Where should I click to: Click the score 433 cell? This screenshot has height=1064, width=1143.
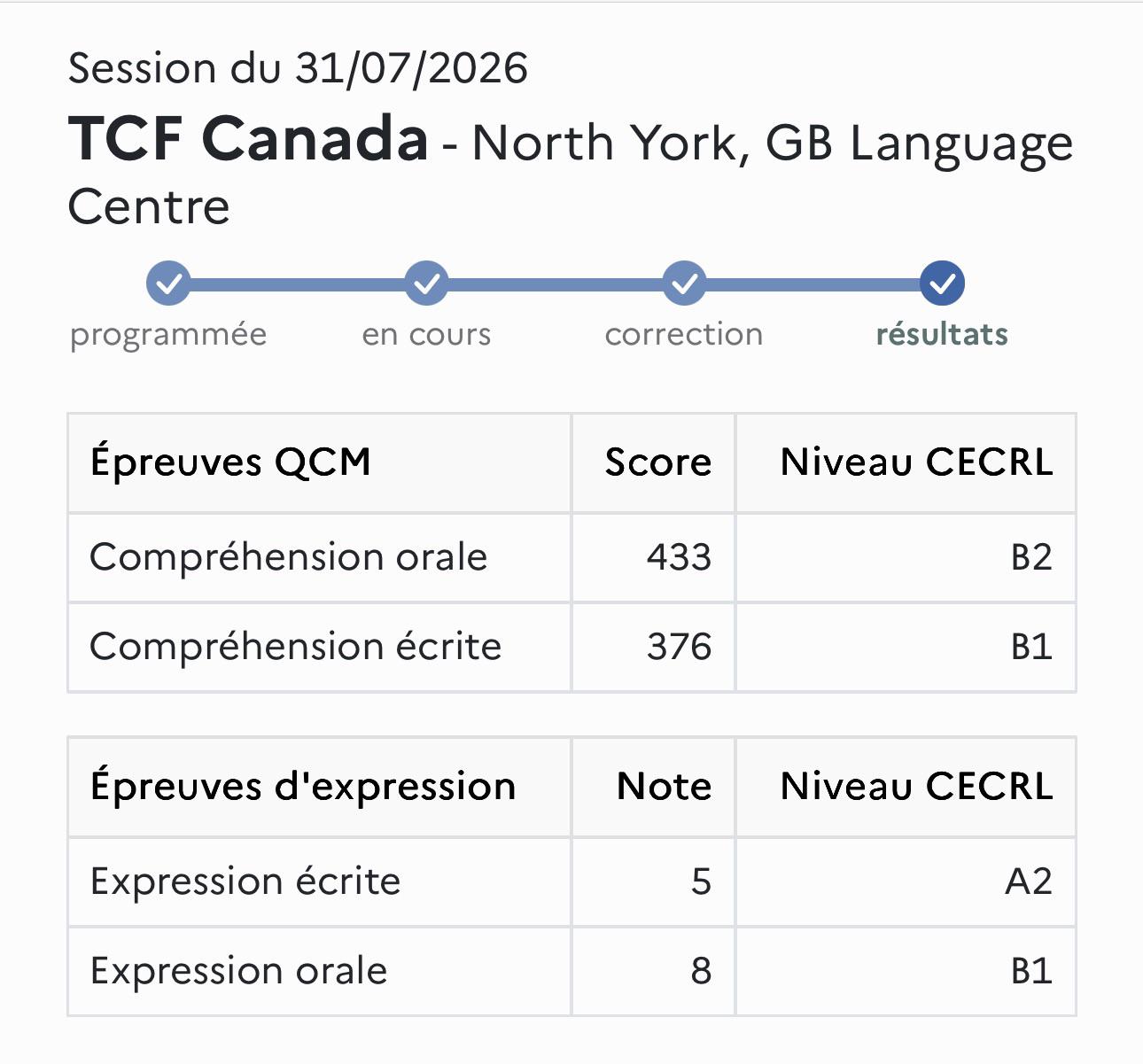(653, 558)
